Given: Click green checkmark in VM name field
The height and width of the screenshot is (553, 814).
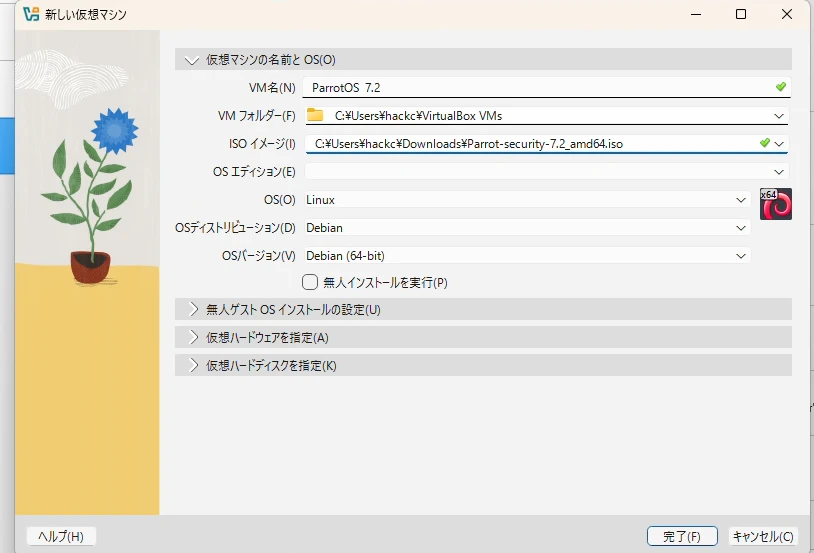Looking at the screenshot, I should point(780,87).
